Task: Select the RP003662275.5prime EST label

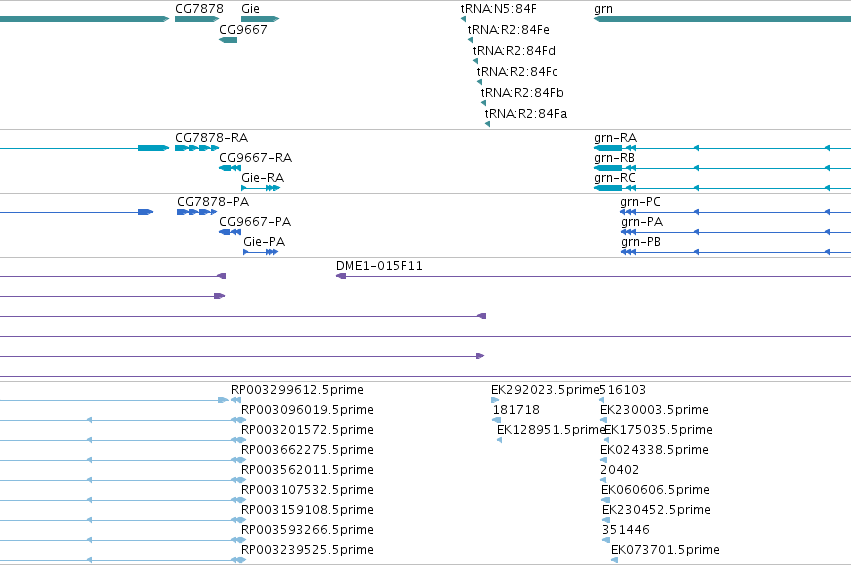Action: (307, 450)
